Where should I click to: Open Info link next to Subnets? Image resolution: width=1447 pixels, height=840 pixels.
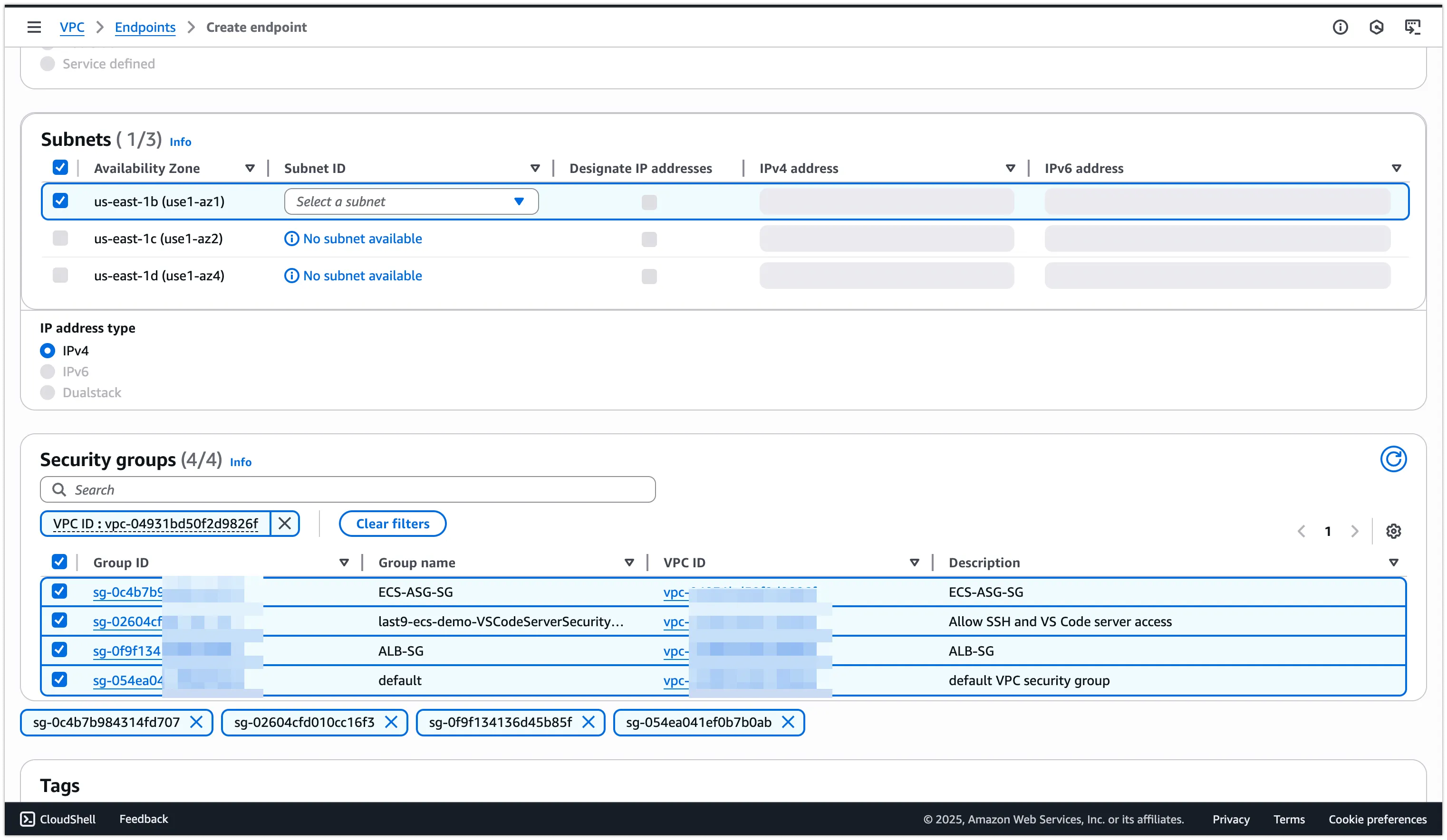[180, 142]
